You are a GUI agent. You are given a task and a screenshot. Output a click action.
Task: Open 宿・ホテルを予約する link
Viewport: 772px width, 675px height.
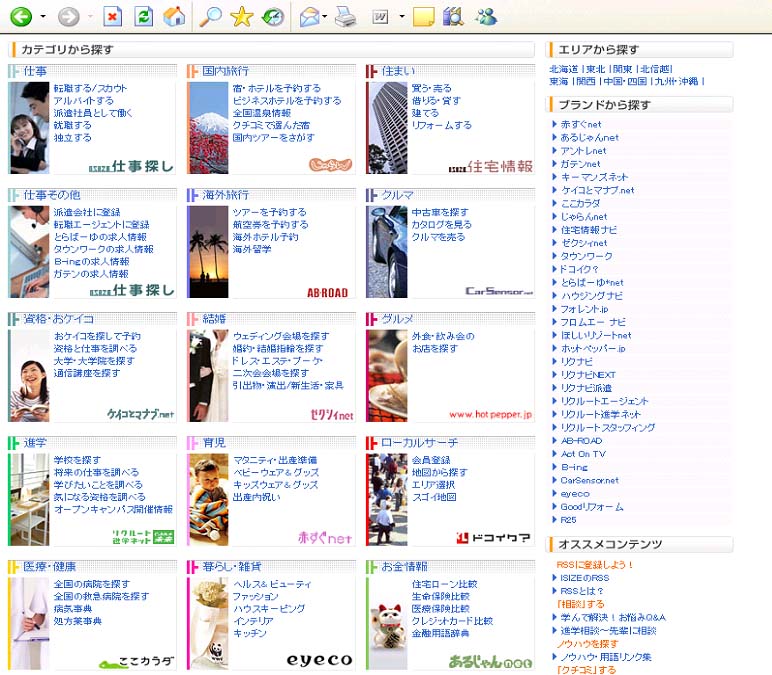[x=277, y=88]
